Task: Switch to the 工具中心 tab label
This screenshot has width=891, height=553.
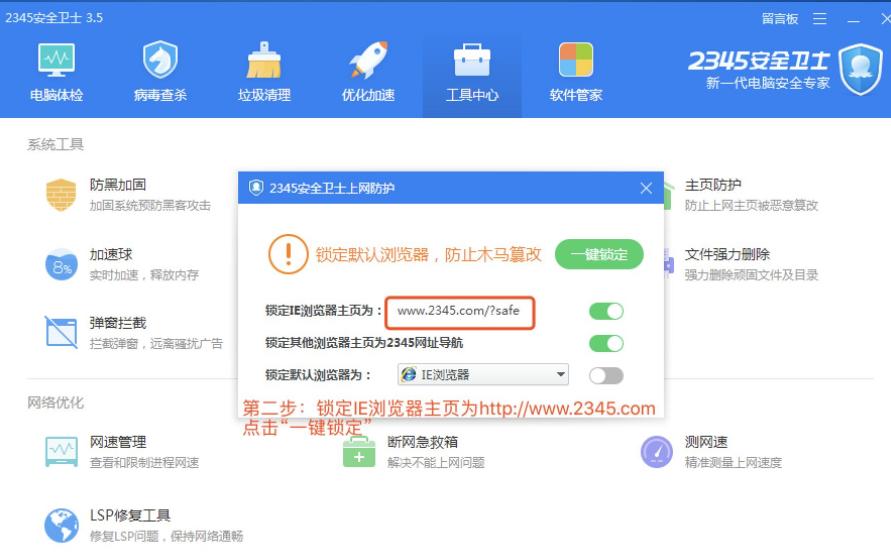Action: tap(472, 95)
